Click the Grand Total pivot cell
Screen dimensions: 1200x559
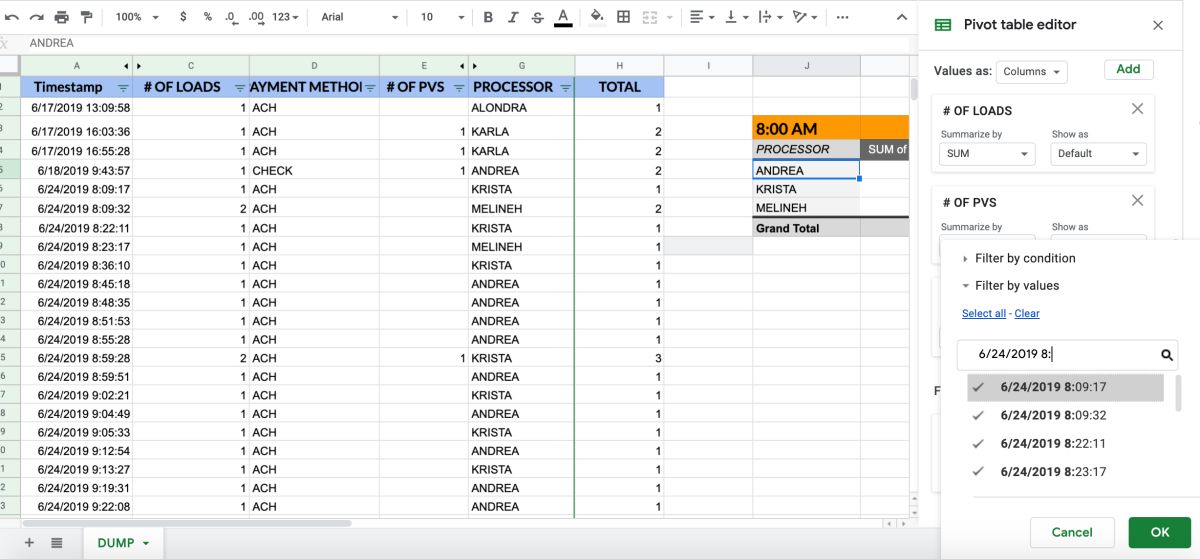pos(806,228)
